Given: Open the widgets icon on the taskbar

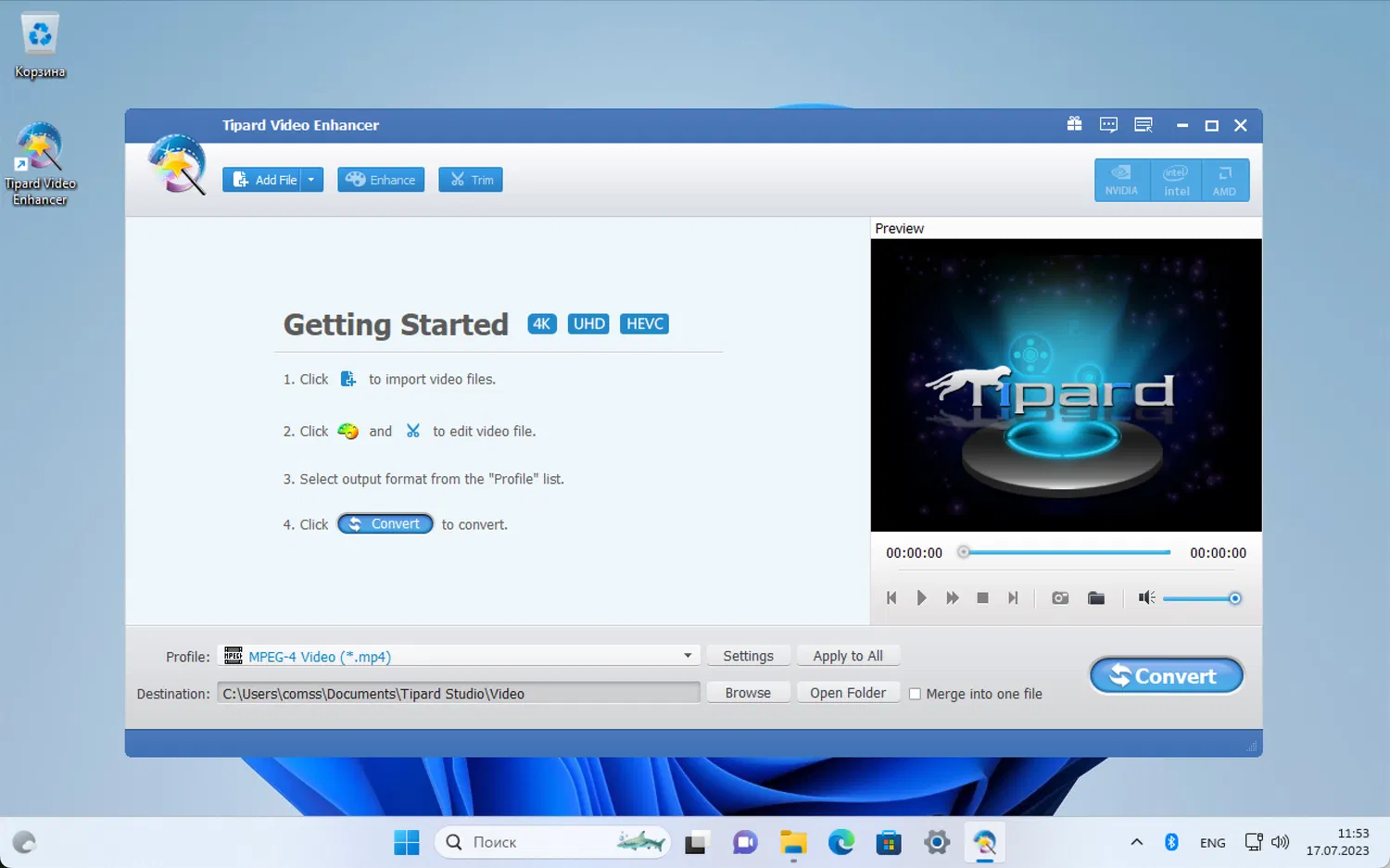Looking at the screenshot, I should (x=24, y=842).
